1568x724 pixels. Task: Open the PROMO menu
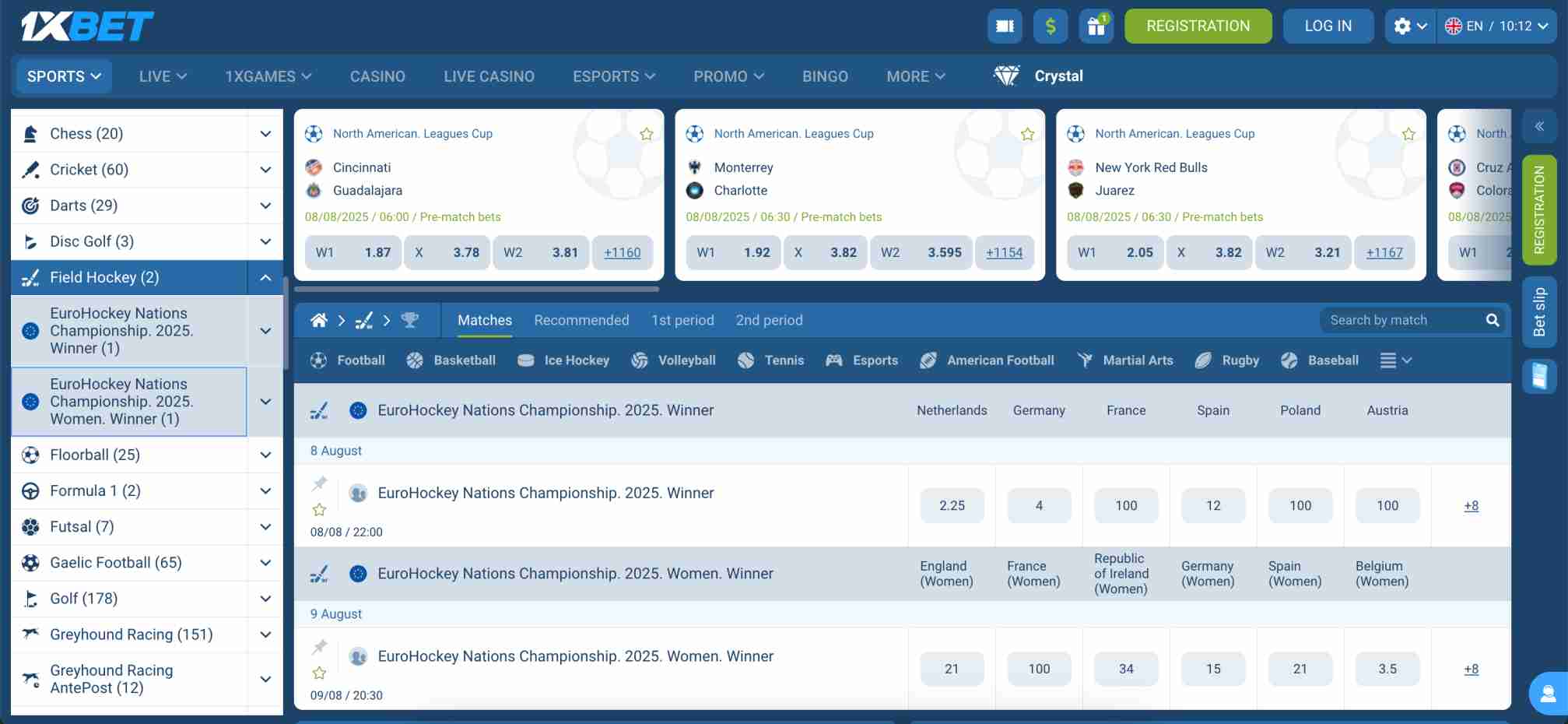point(728,76)
